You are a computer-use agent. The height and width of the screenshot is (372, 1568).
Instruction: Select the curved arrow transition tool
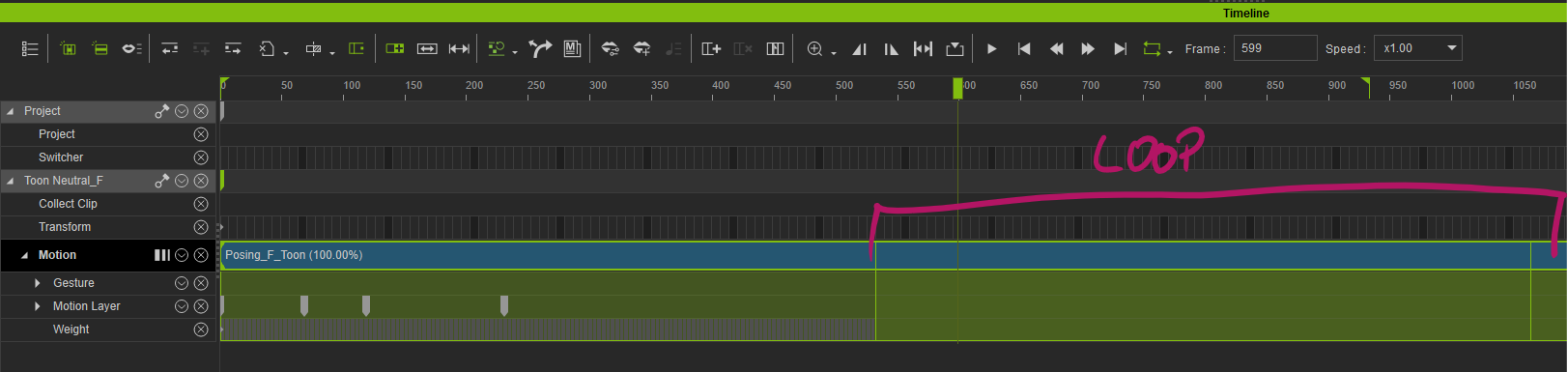coord(541,48)
